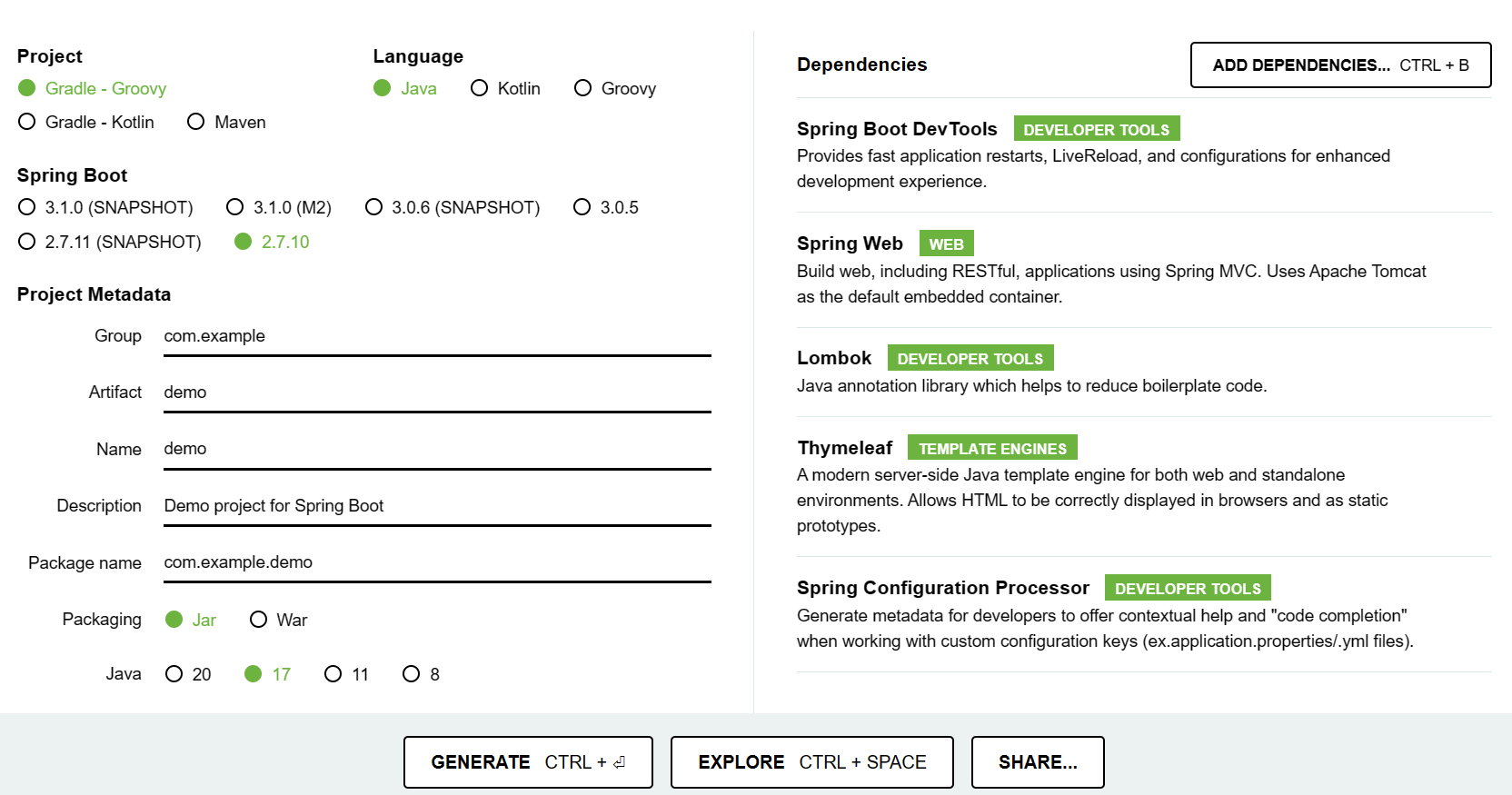
Task: Edit the Package name field
Action: [x=437, y=562]
